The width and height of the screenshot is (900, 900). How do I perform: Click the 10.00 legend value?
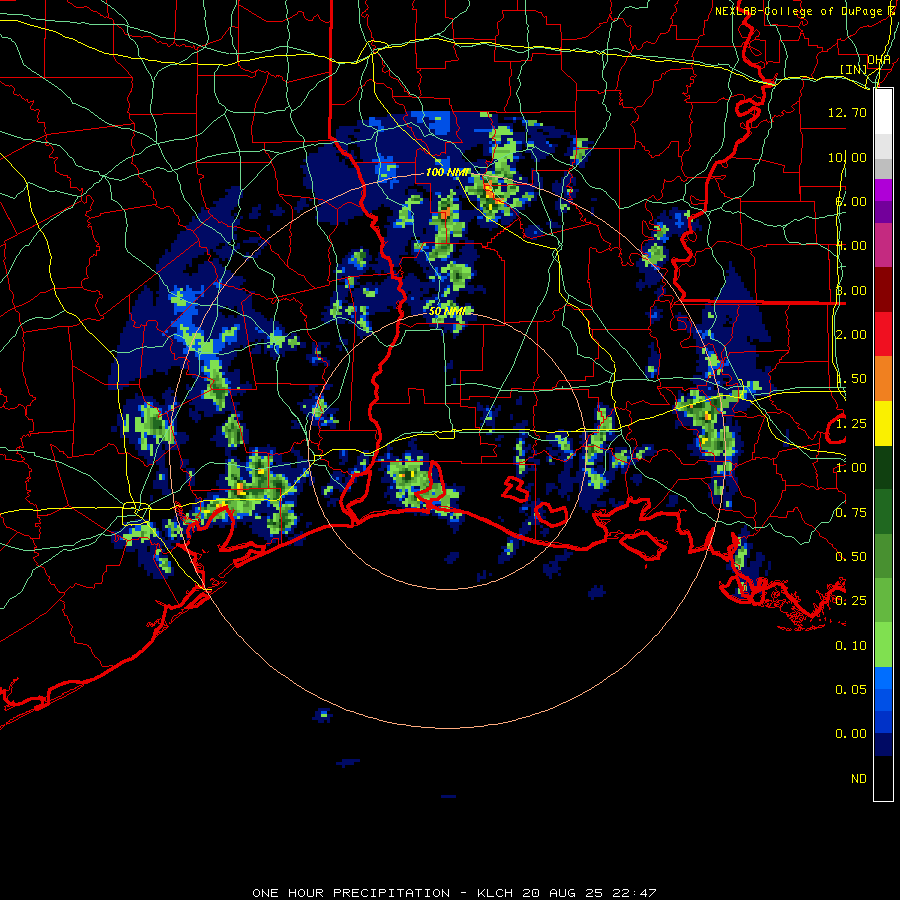point(847,157)
